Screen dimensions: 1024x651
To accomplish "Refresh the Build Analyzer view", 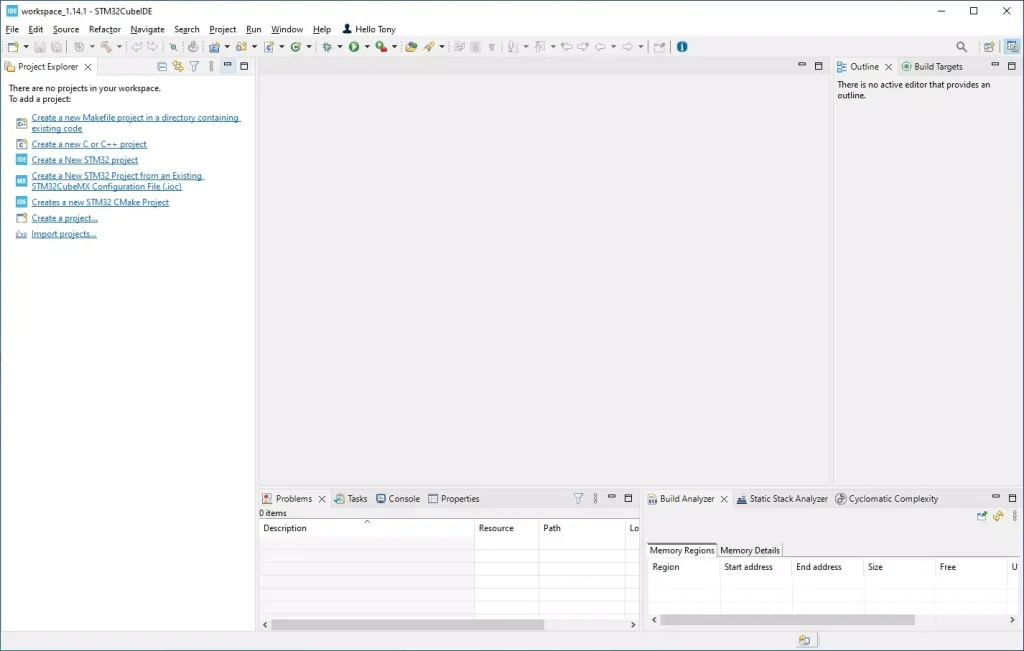I will [998, 516].
